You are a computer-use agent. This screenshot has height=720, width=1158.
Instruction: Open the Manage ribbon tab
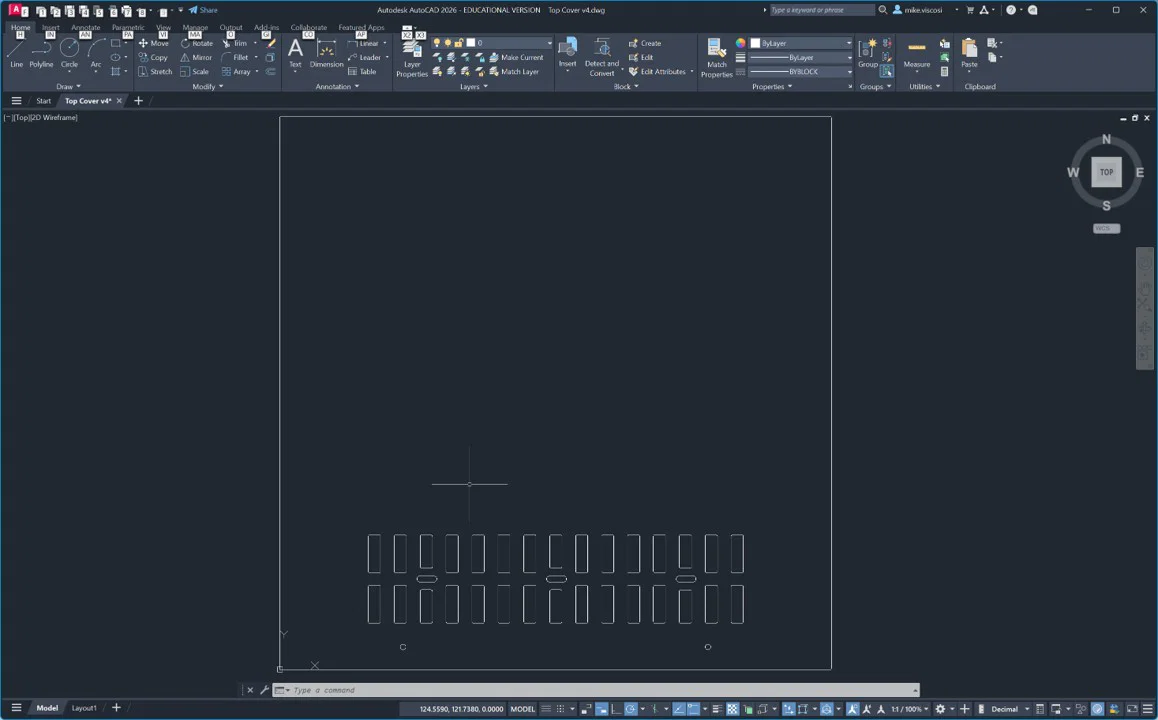(x=195, y=27)
